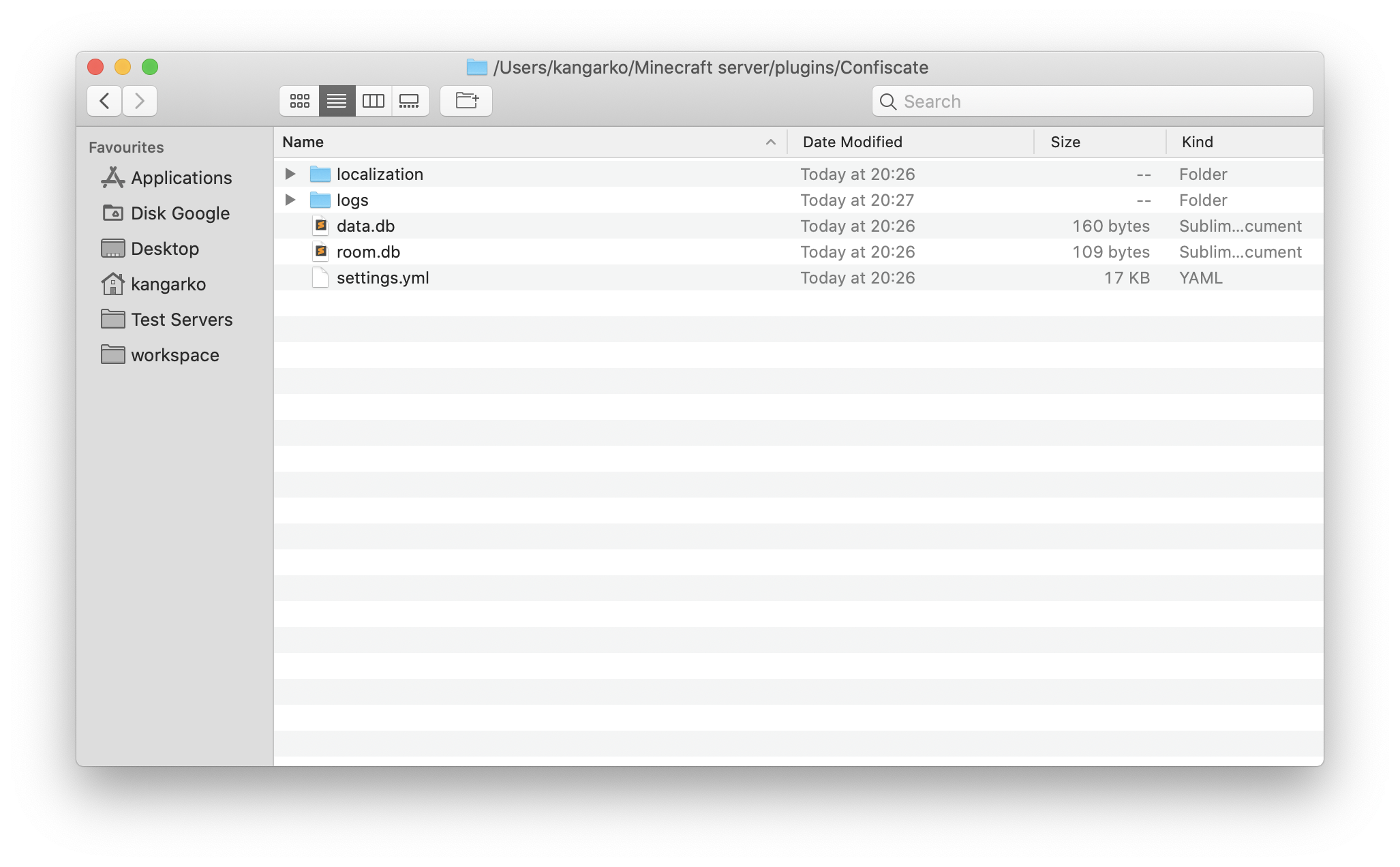
Task: Select Test Servers in sidebar
Action: pos(182,319)
